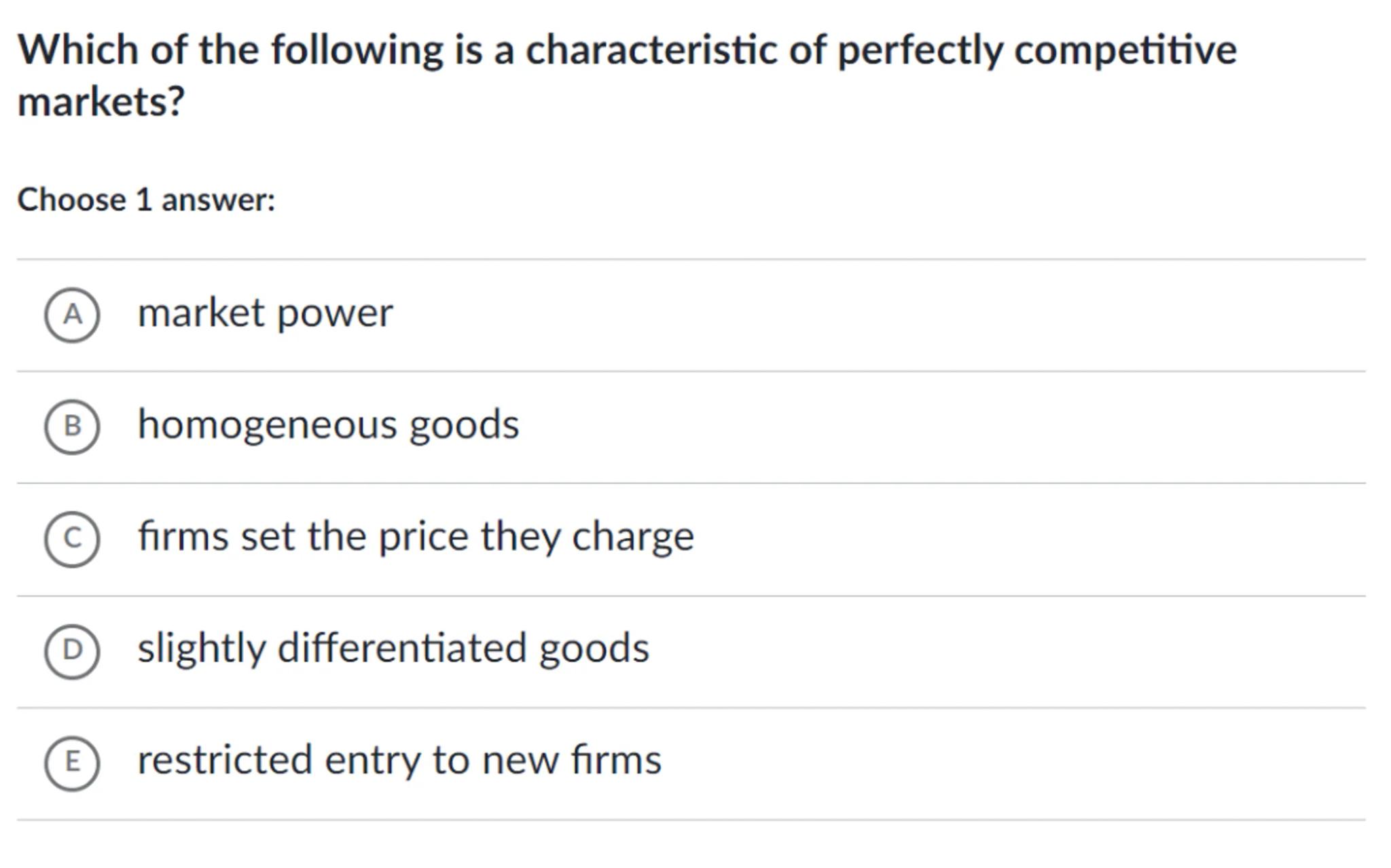Select radio button D
Viewport: 1391px width, 868px height.
[72, 651]
